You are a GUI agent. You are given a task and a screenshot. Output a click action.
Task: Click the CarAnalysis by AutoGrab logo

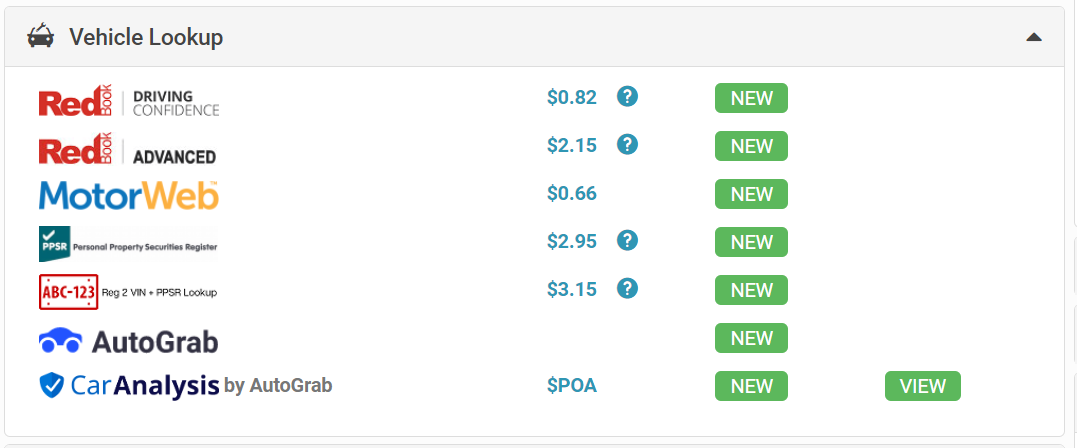[x=185, y=385]
